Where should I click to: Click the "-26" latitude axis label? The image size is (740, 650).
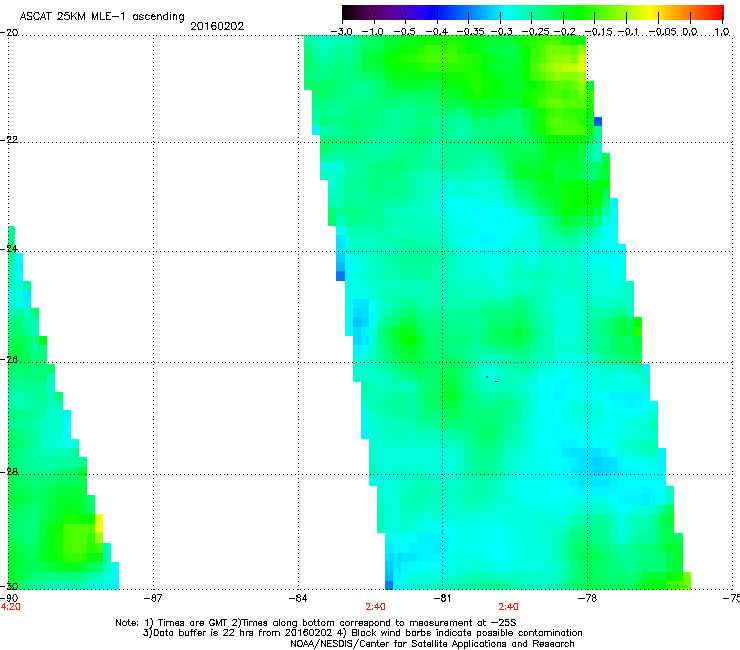tap(9, 359)
